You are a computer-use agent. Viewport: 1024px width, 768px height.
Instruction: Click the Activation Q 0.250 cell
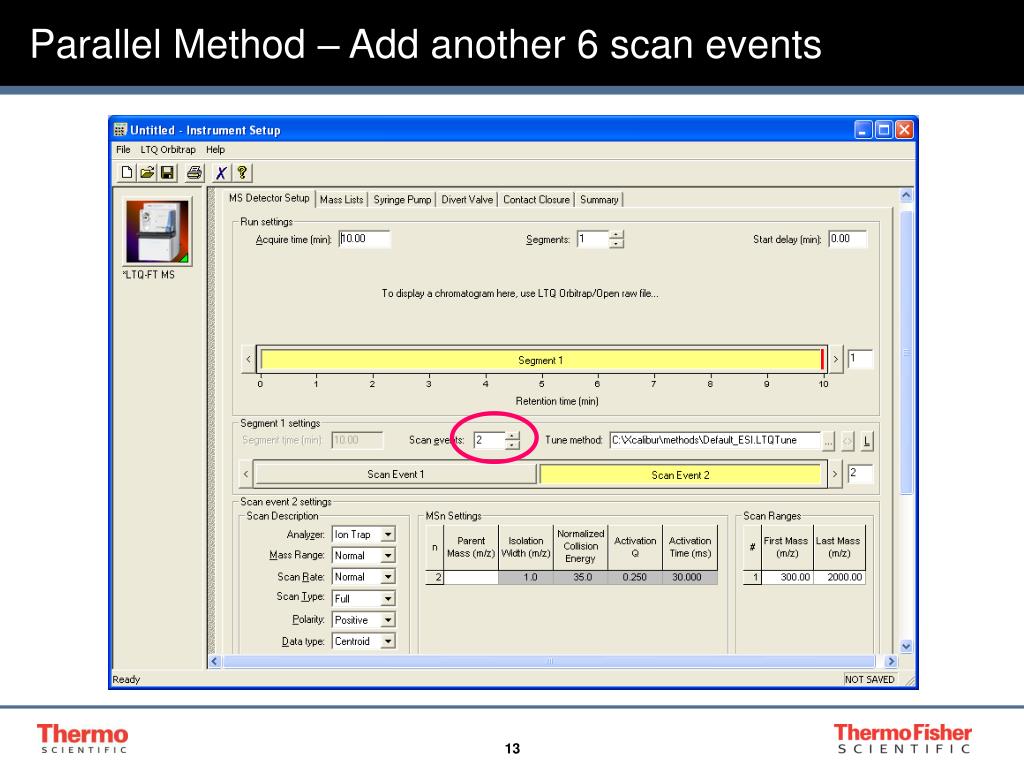pyautogui.click(x=635, y=577)
